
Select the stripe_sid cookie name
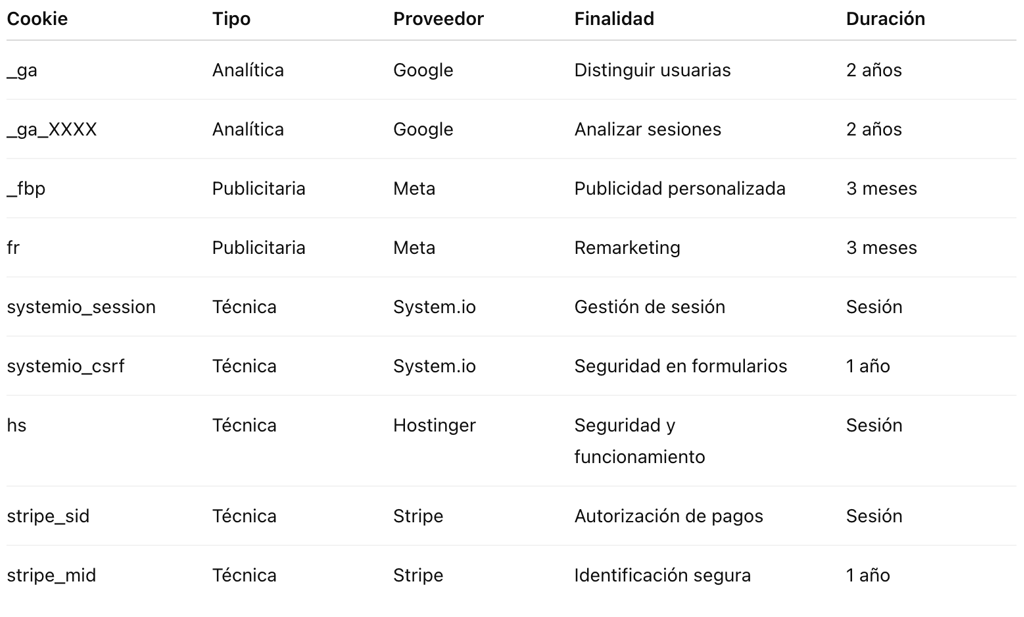click(48, 516)
